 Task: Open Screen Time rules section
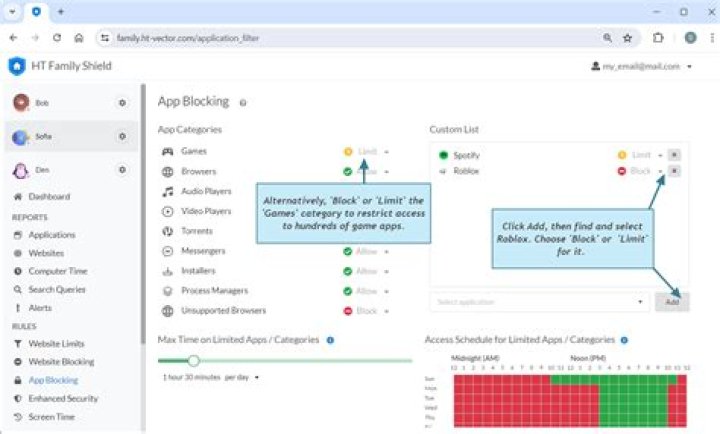point(50,417)
